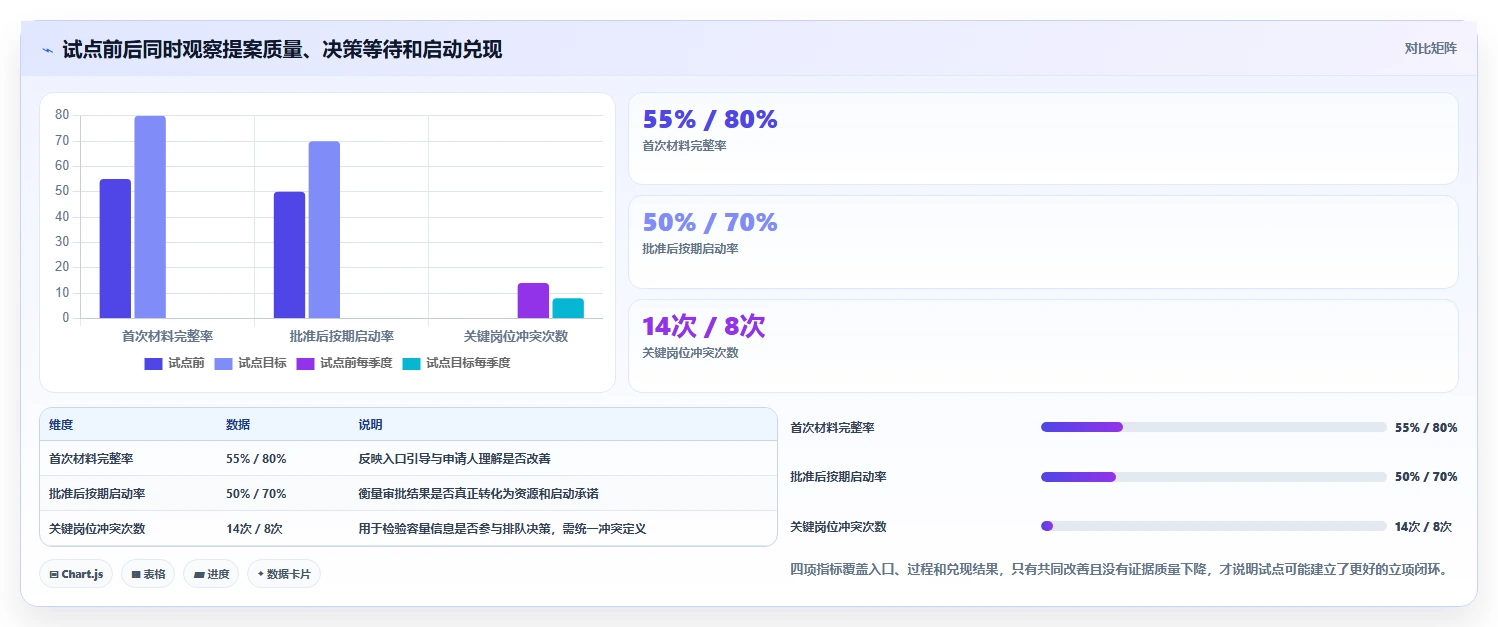Screen dimensions: 1498x627
Task: Click the 数据 column header
Action: 238,425
